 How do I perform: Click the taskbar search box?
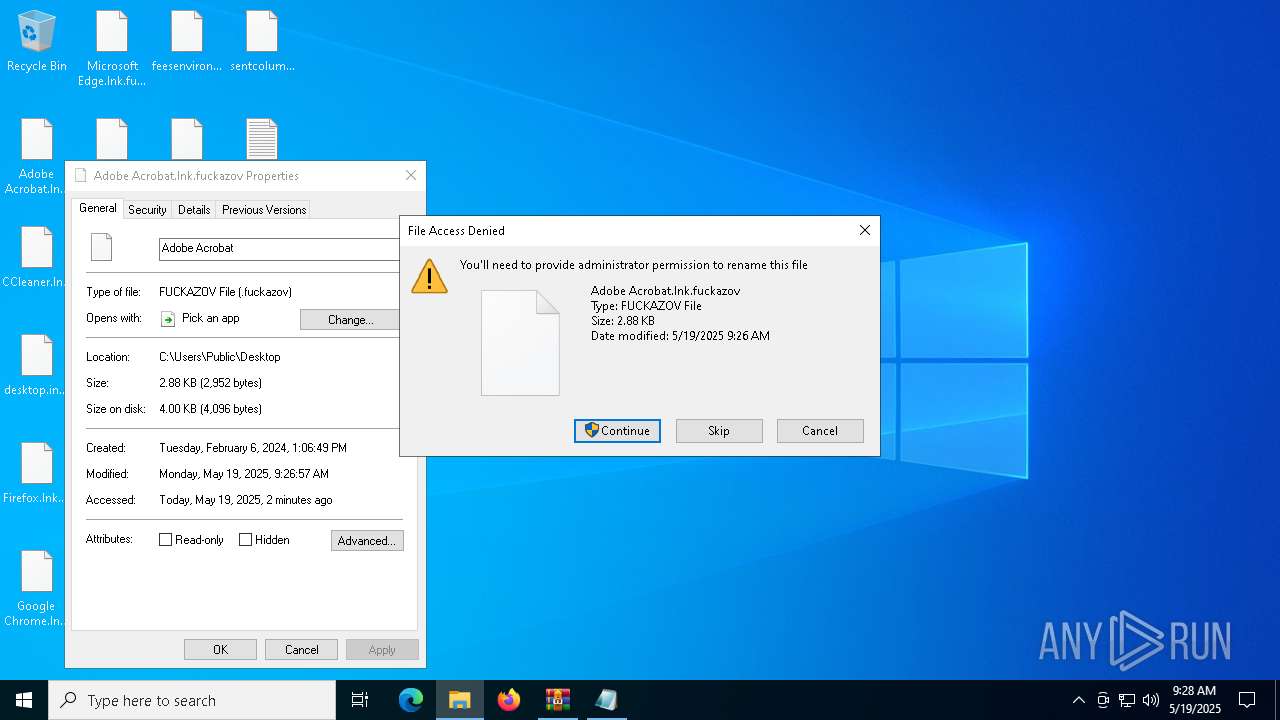point(192,700)
